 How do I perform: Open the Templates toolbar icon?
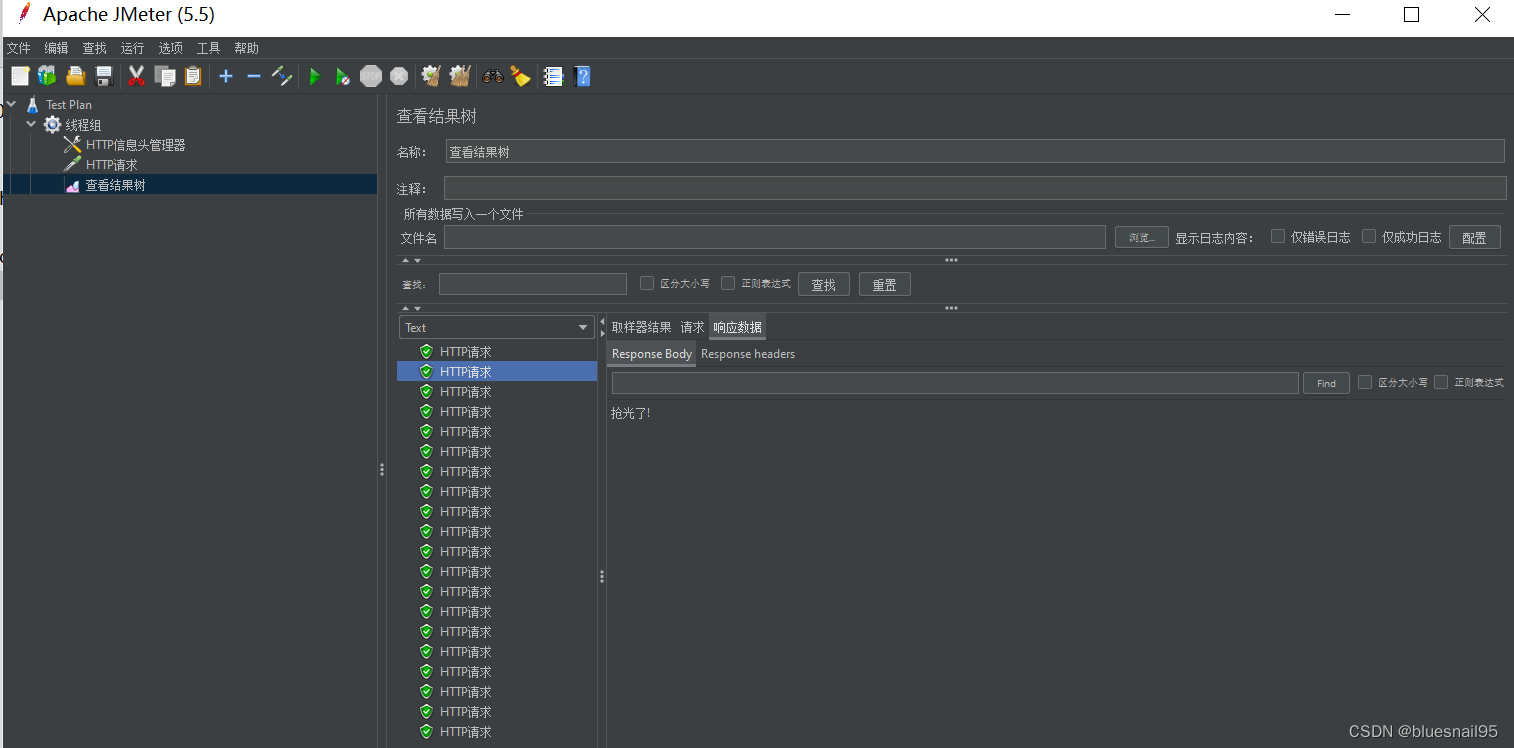tap(47, 76)
